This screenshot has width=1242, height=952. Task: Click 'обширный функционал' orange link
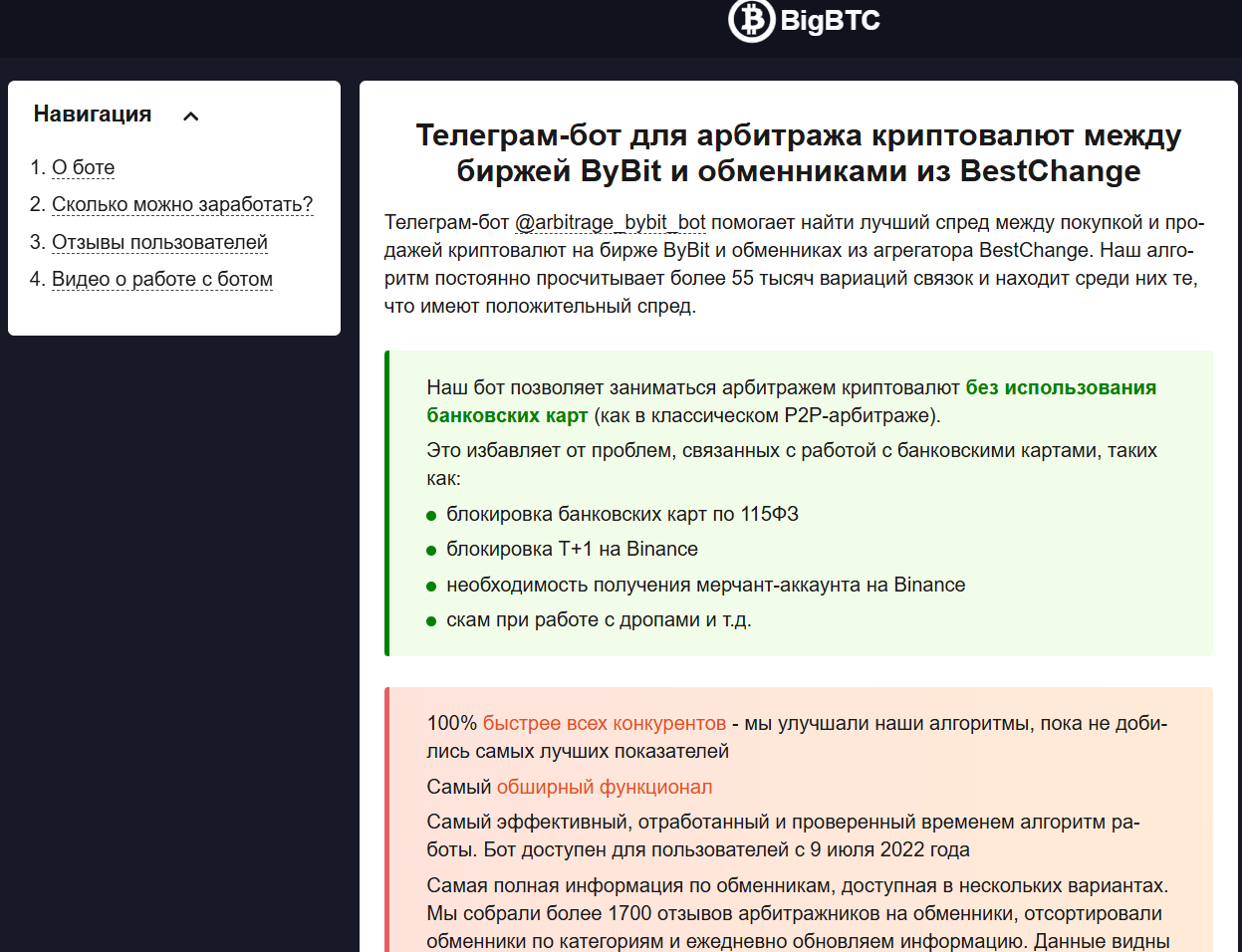605,787
